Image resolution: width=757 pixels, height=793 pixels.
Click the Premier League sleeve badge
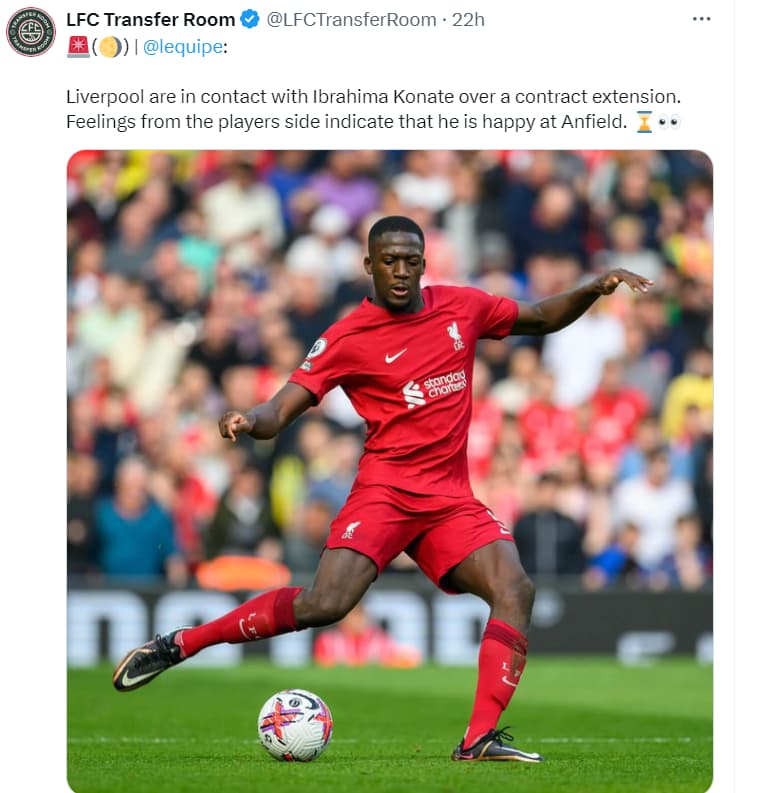point(318,348)
